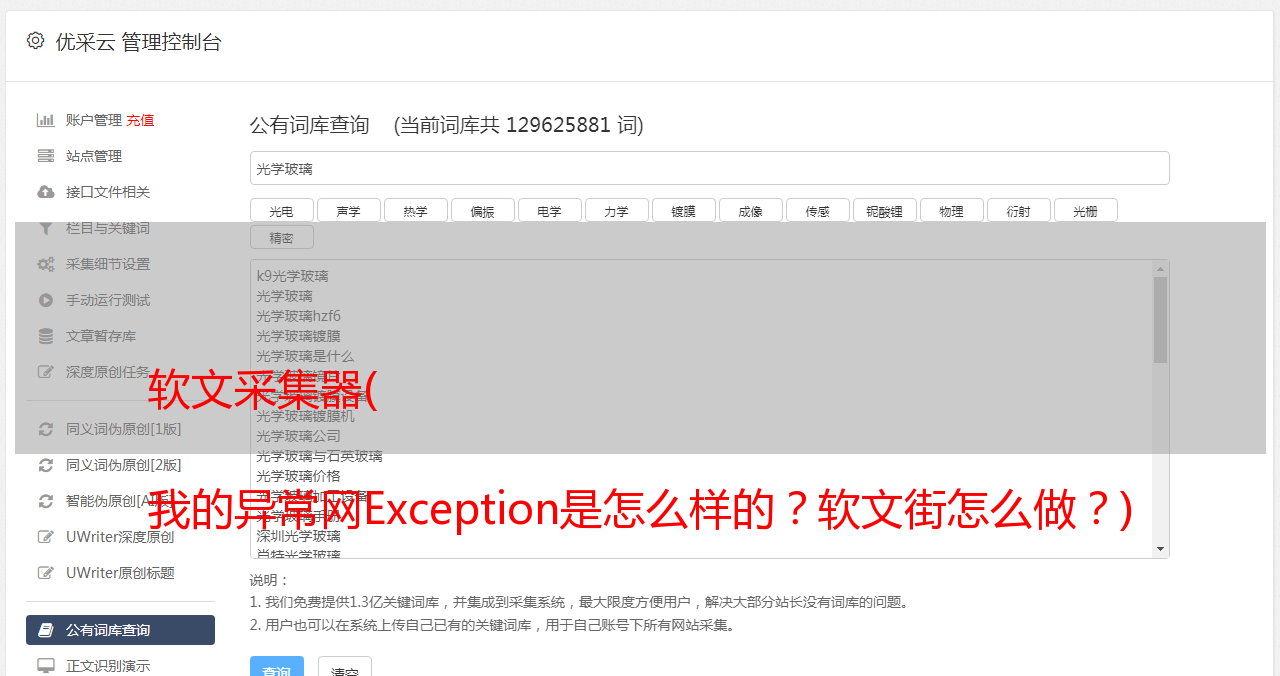Viewport: 1280px width, 676px height.
Task: Focus the 光学玻璃 keyword input field
Action: coord(709,168)
